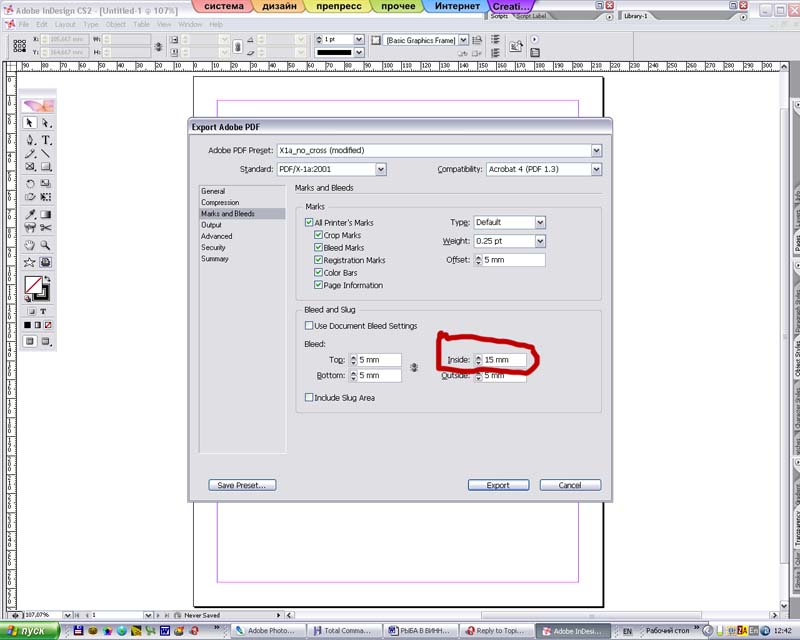Activate the Hand tool
The image size is (800, 640).
tap(30, 245)
